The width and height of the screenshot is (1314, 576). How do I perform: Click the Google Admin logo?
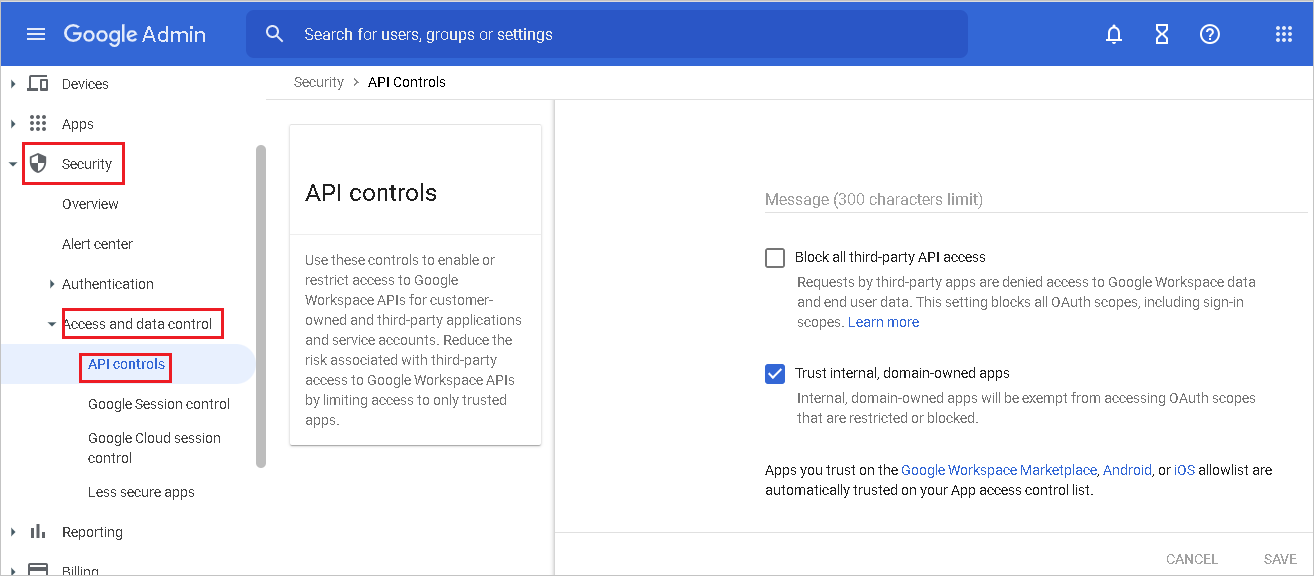[134, 34]
